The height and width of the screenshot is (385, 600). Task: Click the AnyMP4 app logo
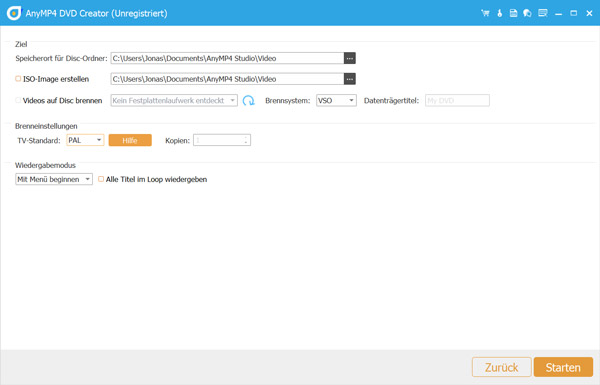[14, 13]
